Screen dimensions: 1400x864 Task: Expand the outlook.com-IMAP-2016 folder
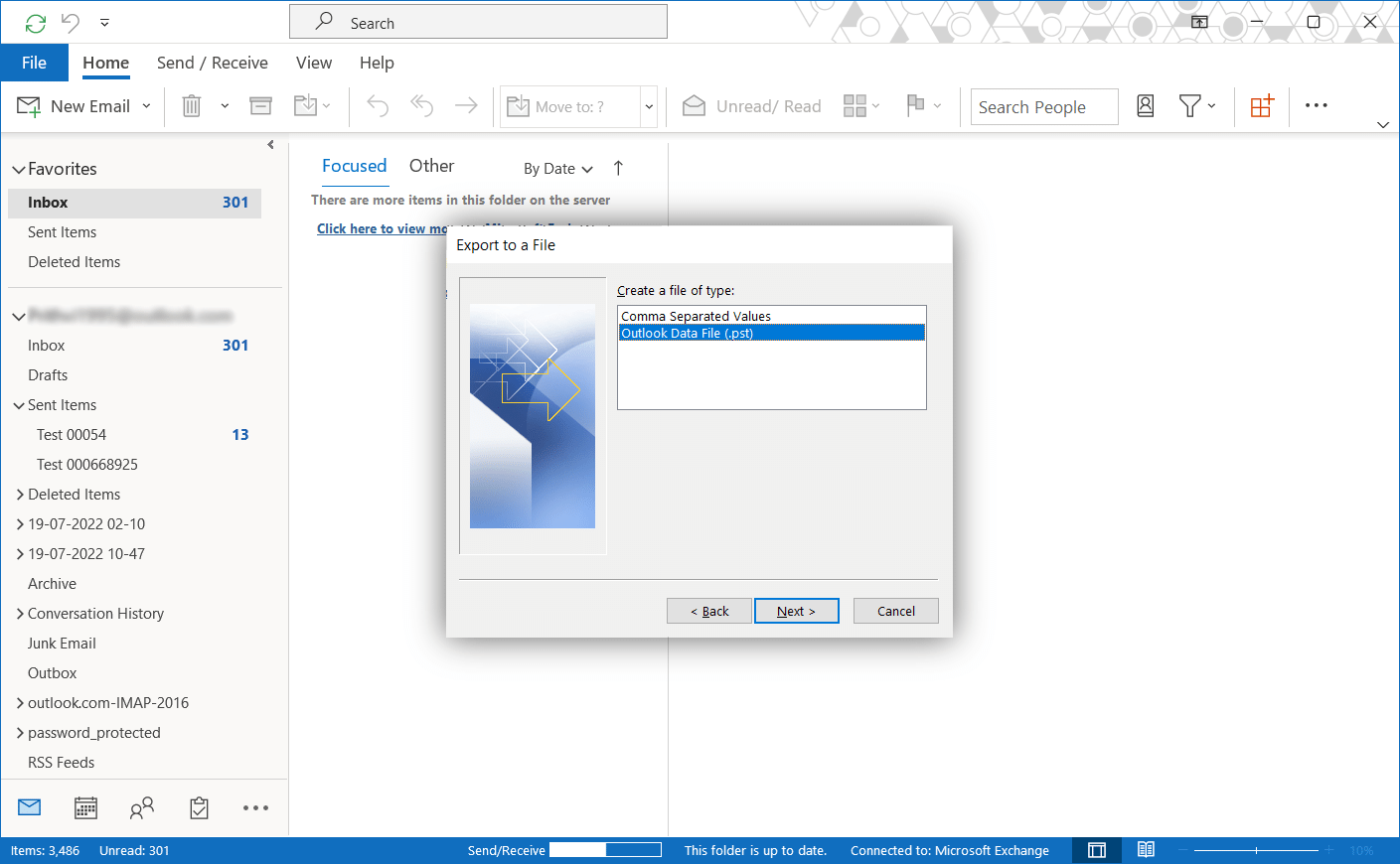click(20, 703)
